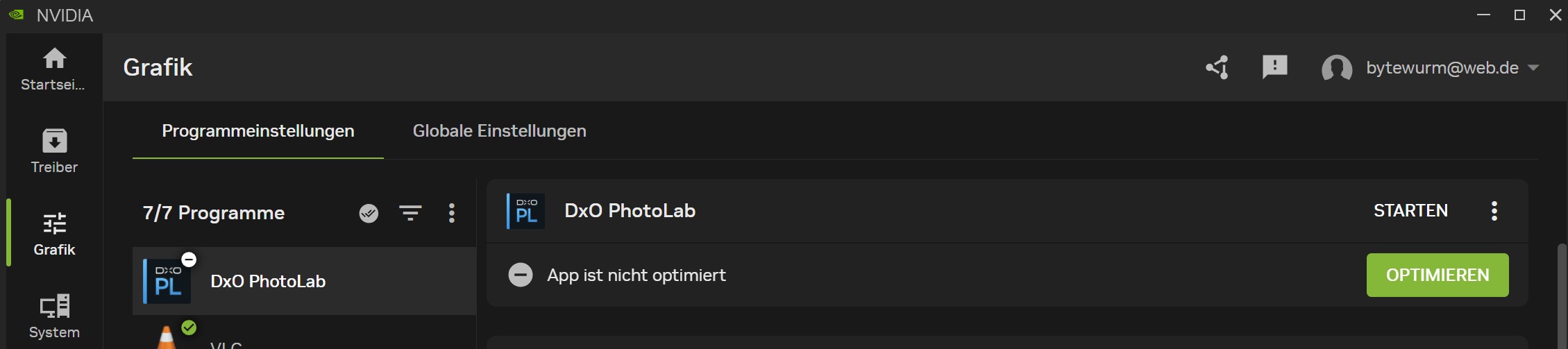
Task: Go to the Treiber drivers section
Action: click(54, 142)
